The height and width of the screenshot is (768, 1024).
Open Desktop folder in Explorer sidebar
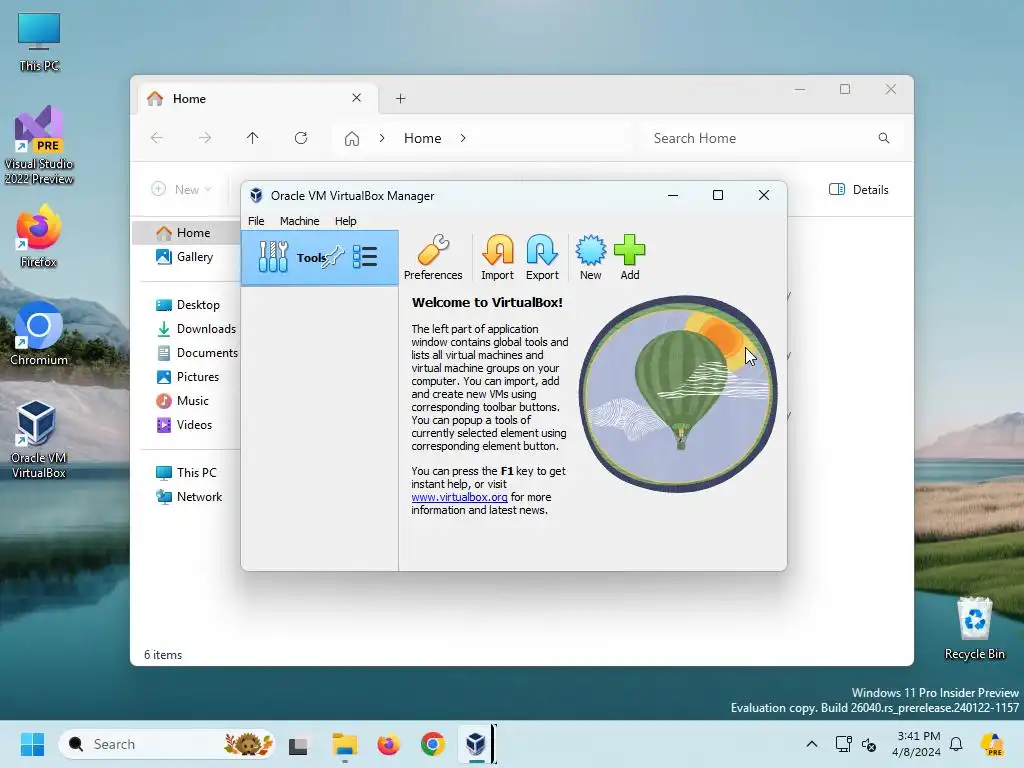coord(188,305)
